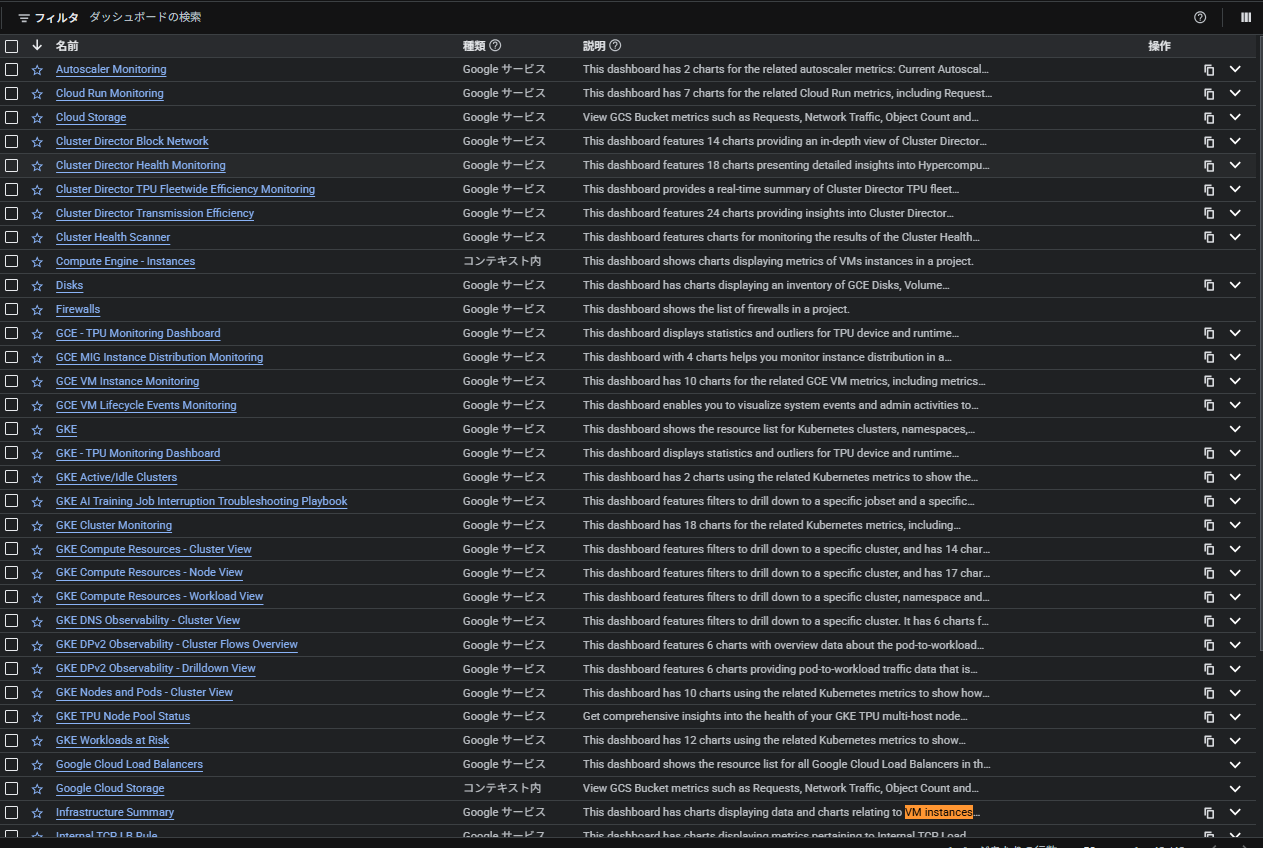The width and height of the screenshot is (1263, 848).
Task: Click the Firewalls description text
Action: 716,310
